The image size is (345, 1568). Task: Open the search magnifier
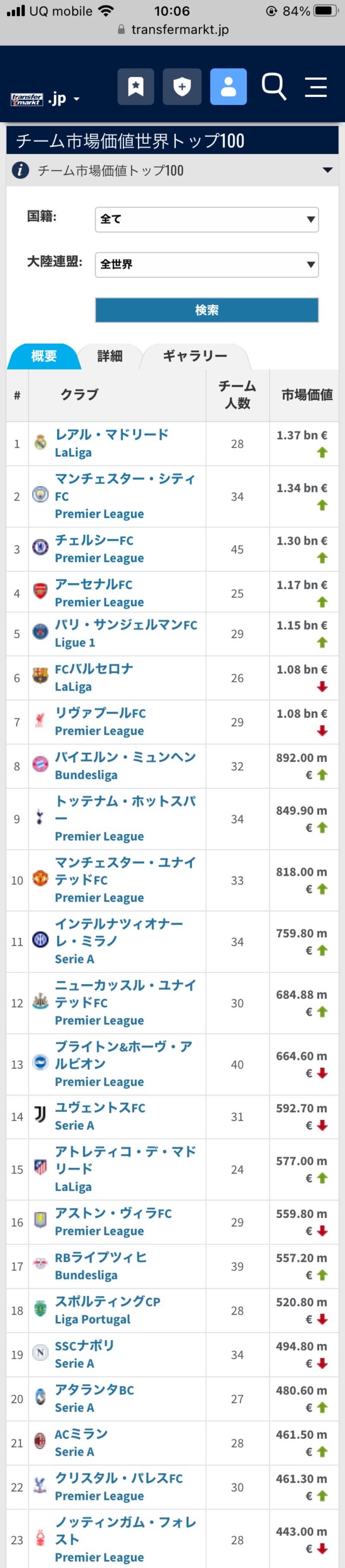(x=274, y=87)
